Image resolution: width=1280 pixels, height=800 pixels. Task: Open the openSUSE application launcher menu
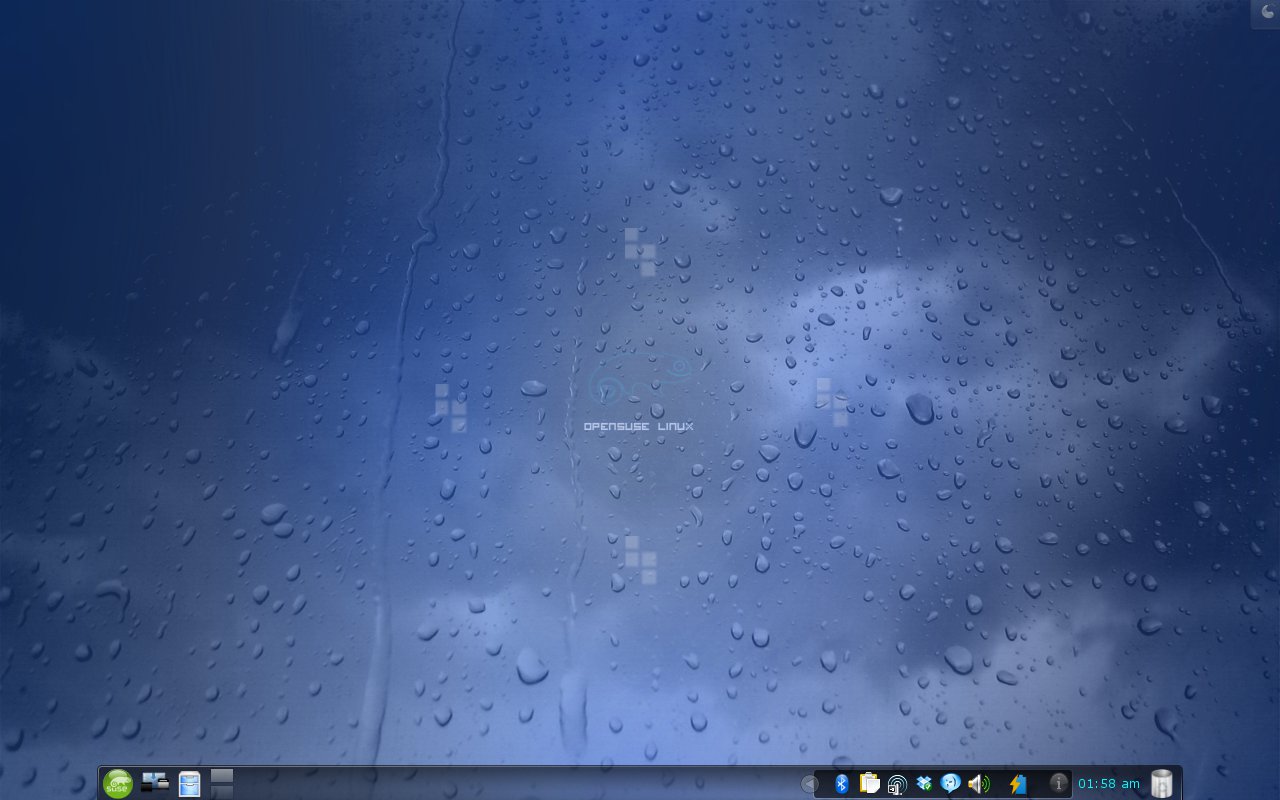[x=117, y=783]
